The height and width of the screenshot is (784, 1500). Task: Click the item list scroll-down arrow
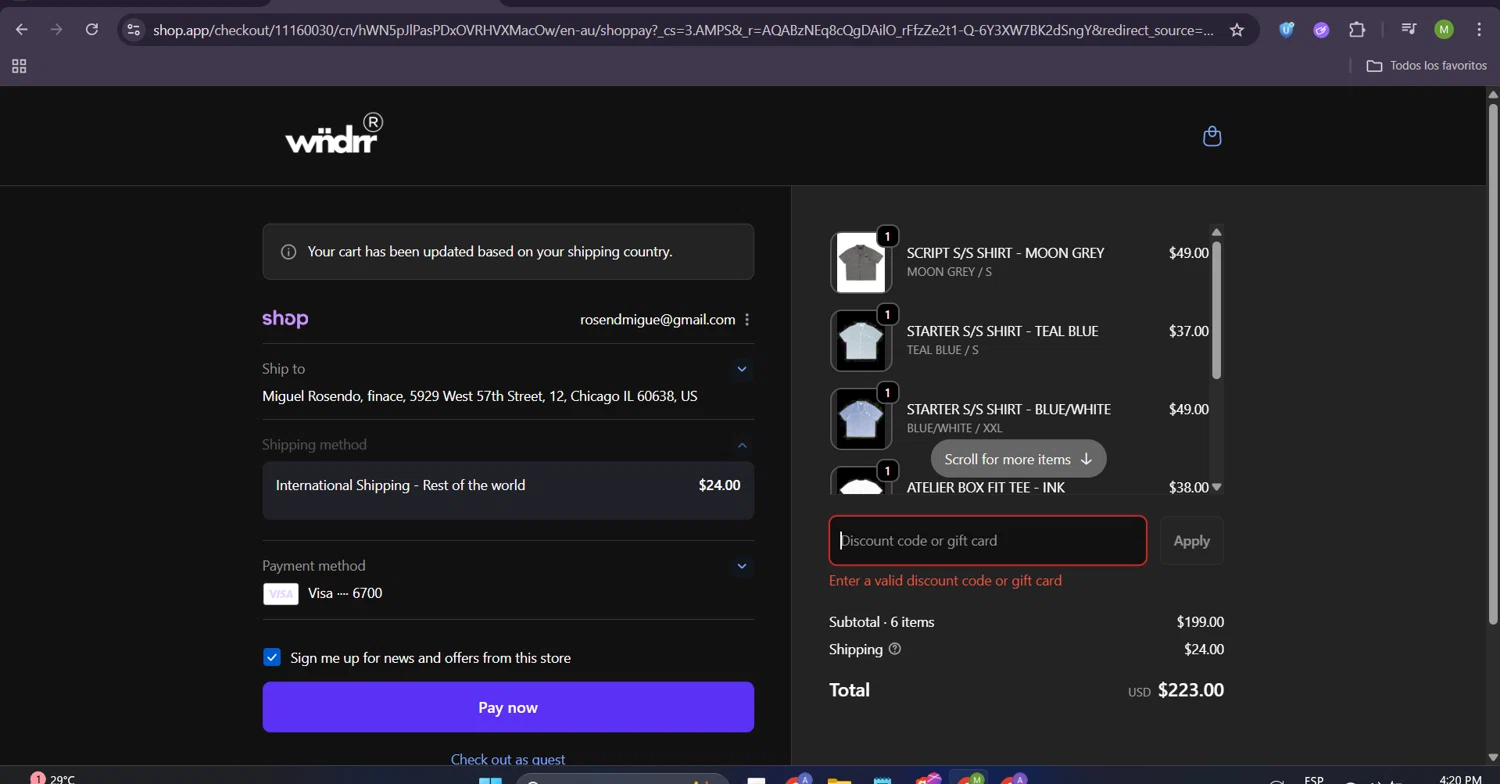click(x=1217, y=487)
